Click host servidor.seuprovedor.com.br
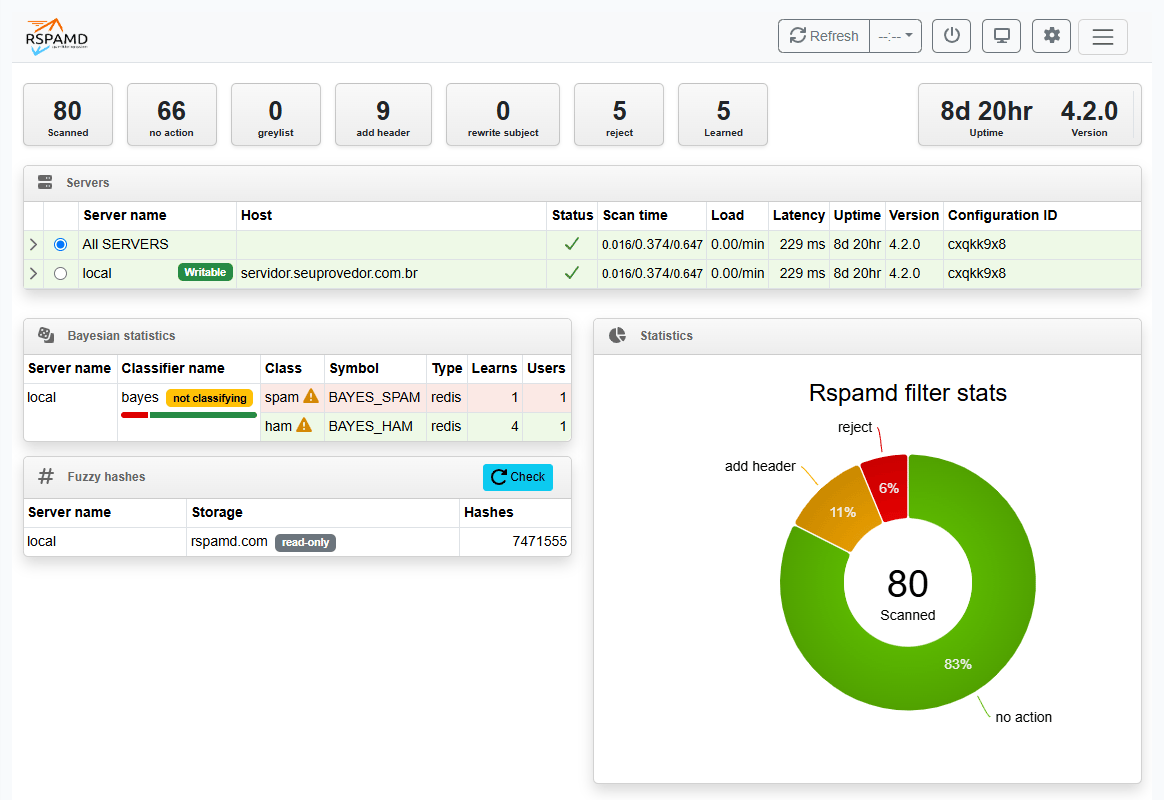This screenshot has height=800, width=1164. click(x=329, y=273)
